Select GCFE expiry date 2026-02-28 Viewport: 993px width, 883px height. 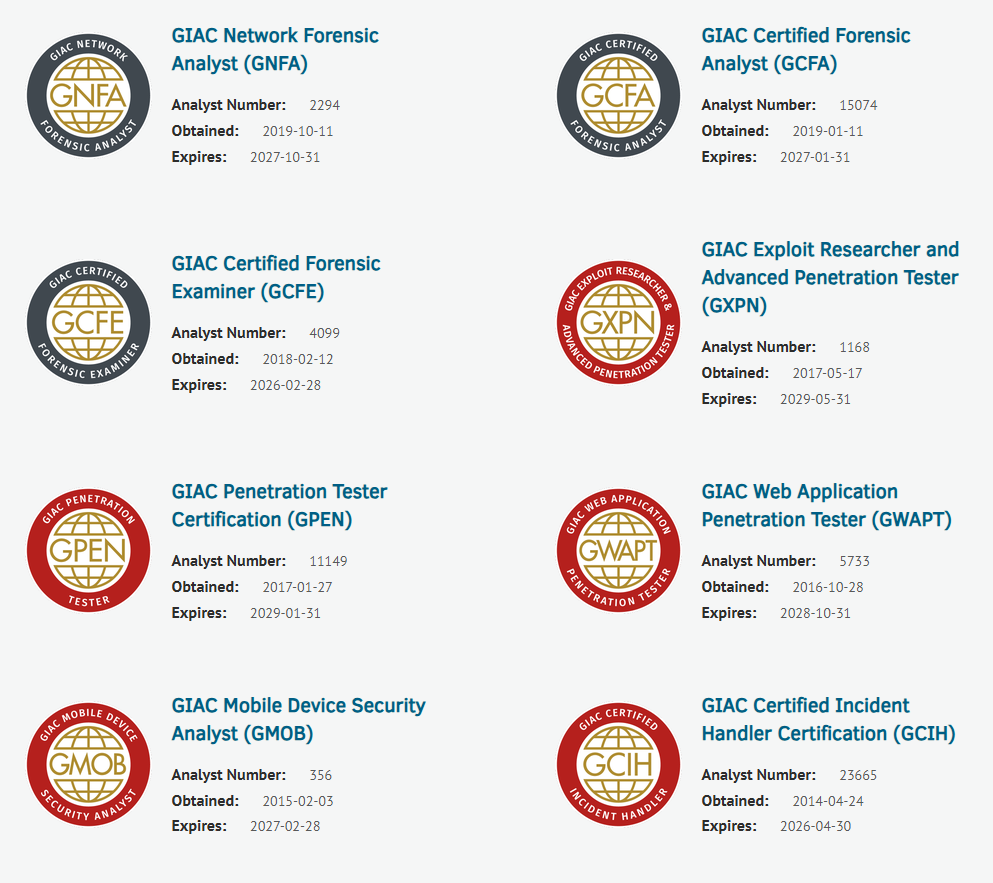point(285,385)
